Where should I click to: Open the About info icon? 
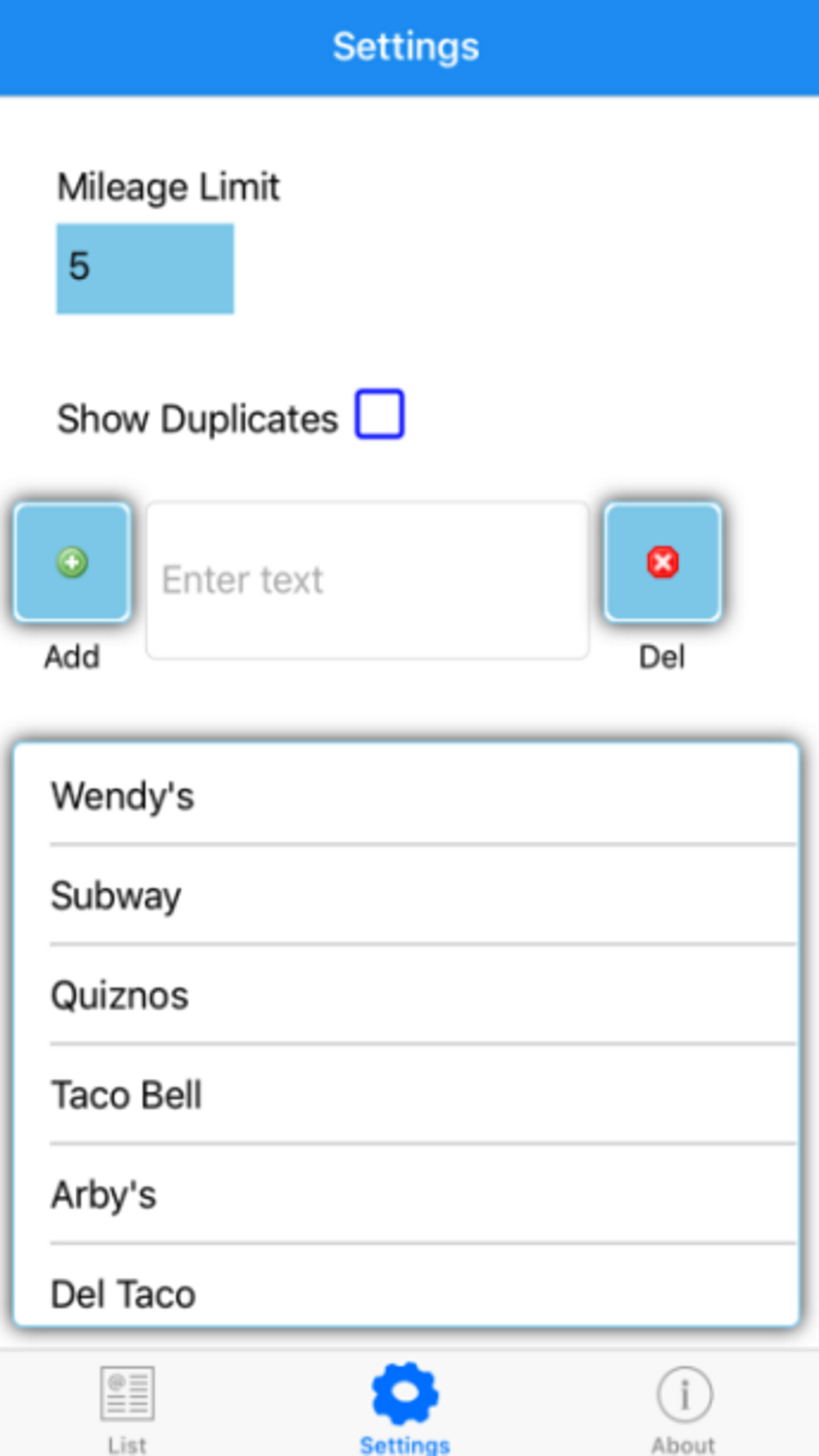coord(684,1393)
